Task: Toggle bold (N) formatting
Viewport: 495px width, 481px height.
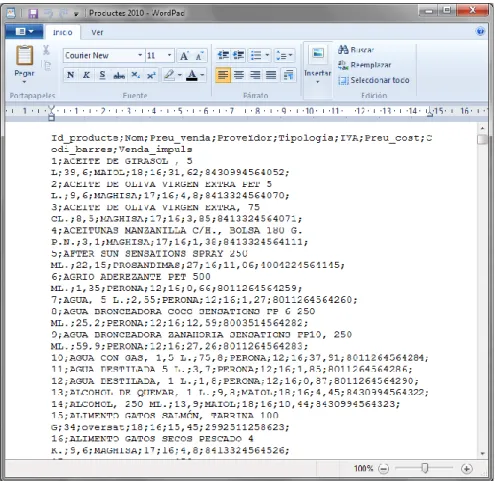Action: (70, 75)
